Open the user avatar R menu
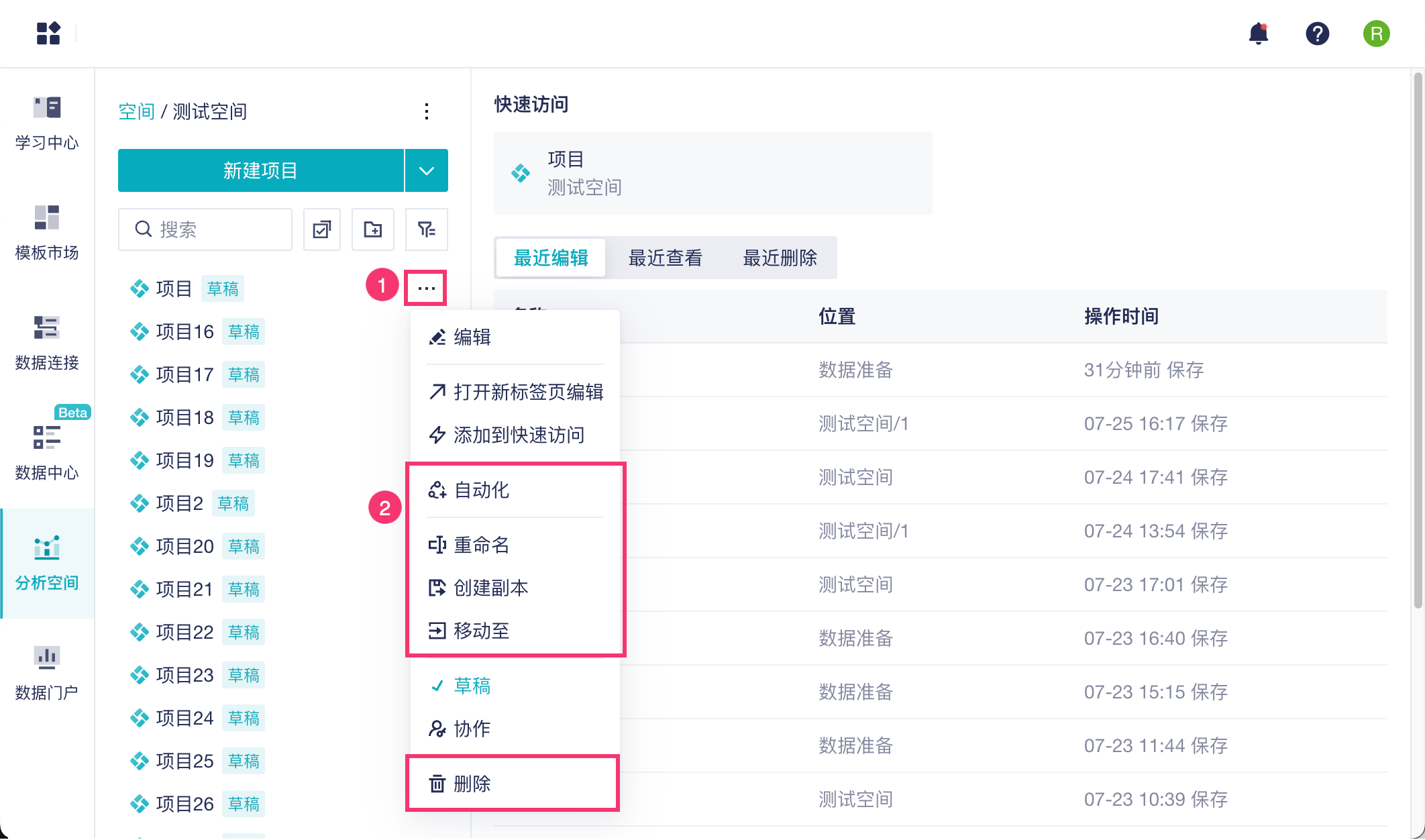The height and width of the screenshot is (840, 1425). pyautogui.click(x=1376, y=34)
